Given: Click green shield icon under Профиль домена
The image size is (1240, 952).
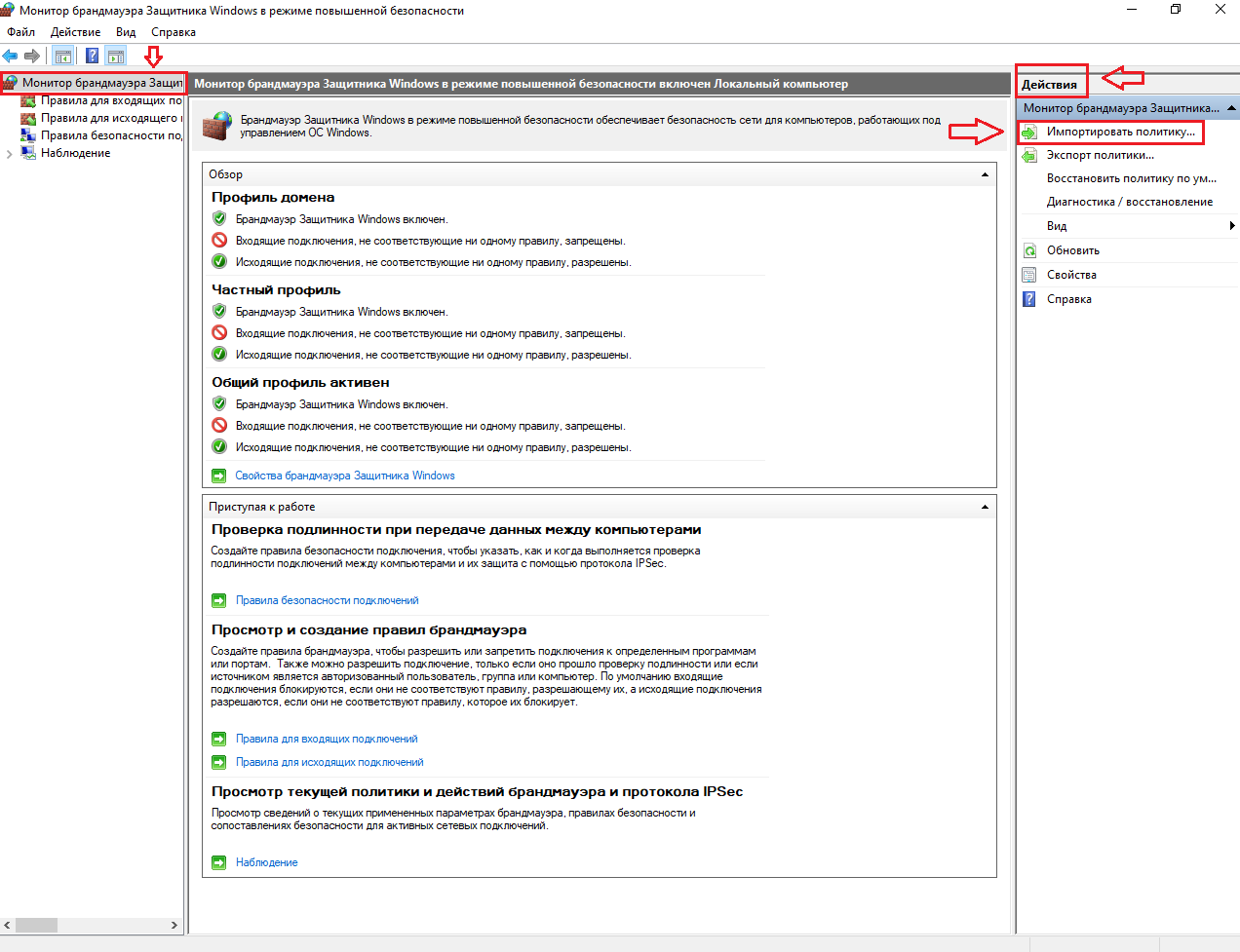Looking at the screenshot, I should pos(219,219).
